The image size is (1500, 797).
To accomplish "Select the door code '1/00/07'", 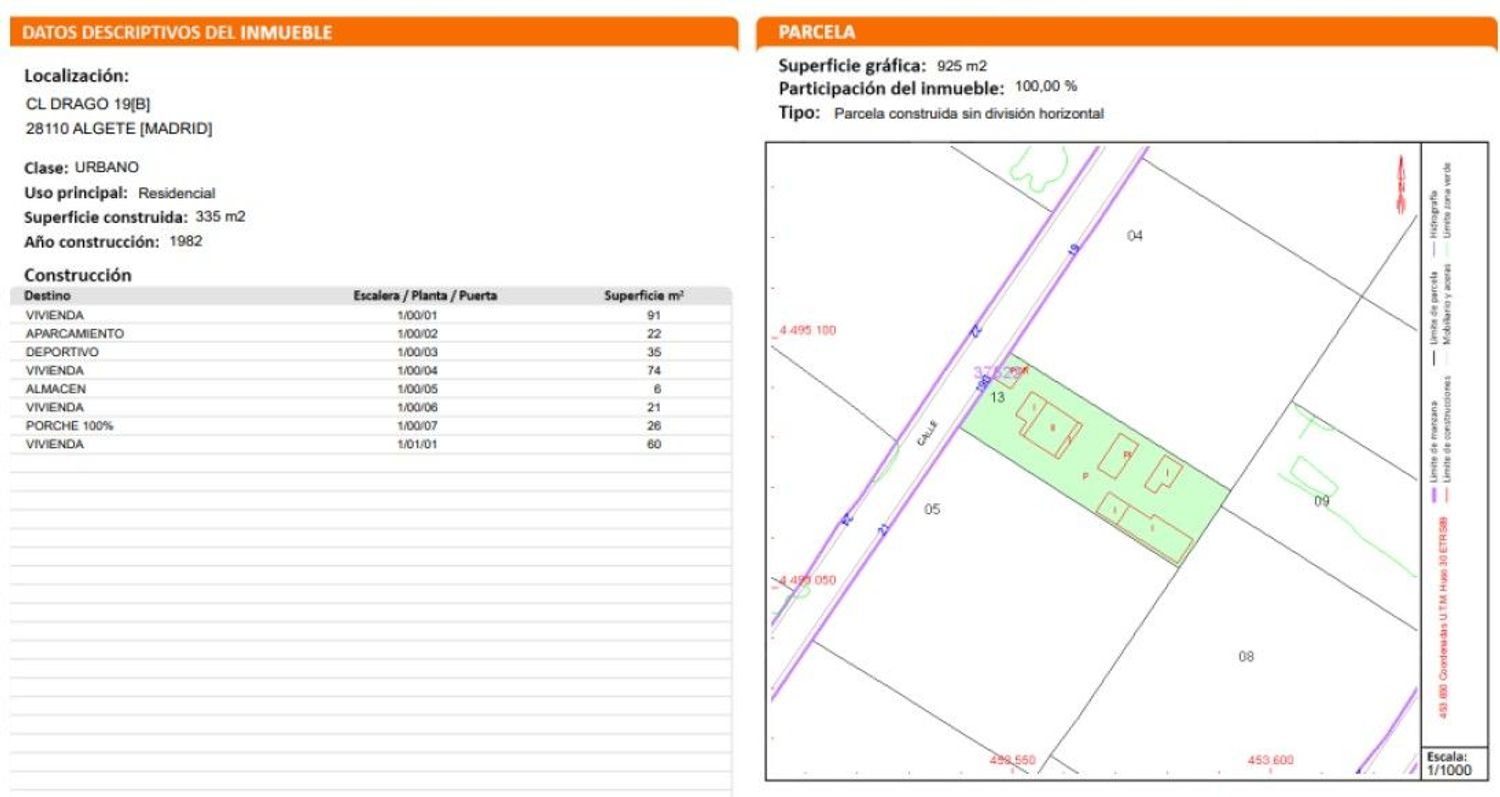I will 418,426.
